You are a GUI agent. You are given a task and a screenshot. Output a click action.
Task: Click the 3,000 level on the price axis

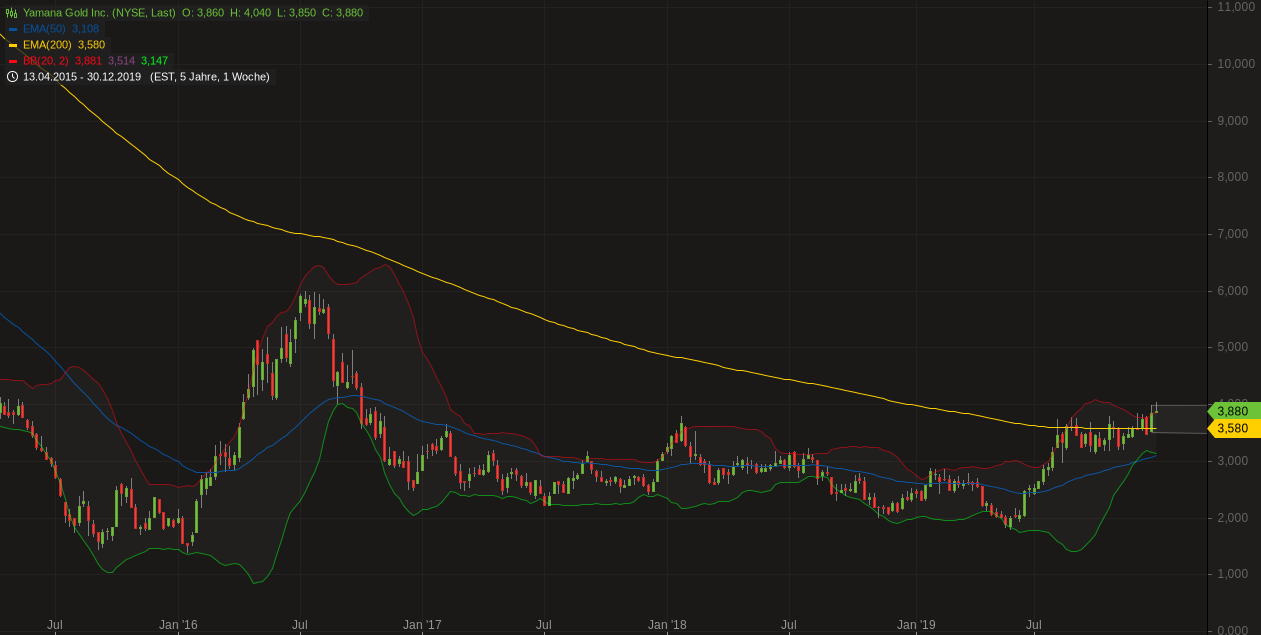1231,460
